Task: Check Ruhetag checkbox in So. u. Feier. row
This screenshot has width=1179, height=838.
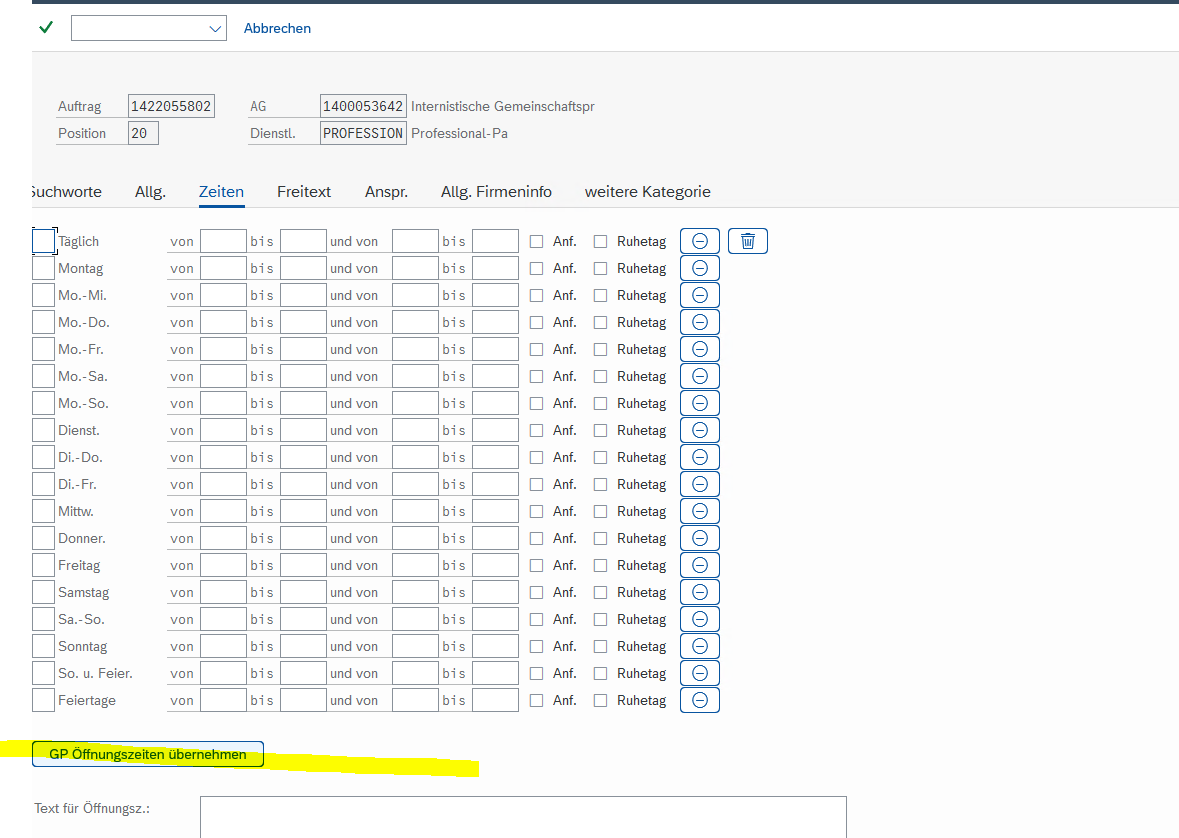Action: click(x=600, y=673)
